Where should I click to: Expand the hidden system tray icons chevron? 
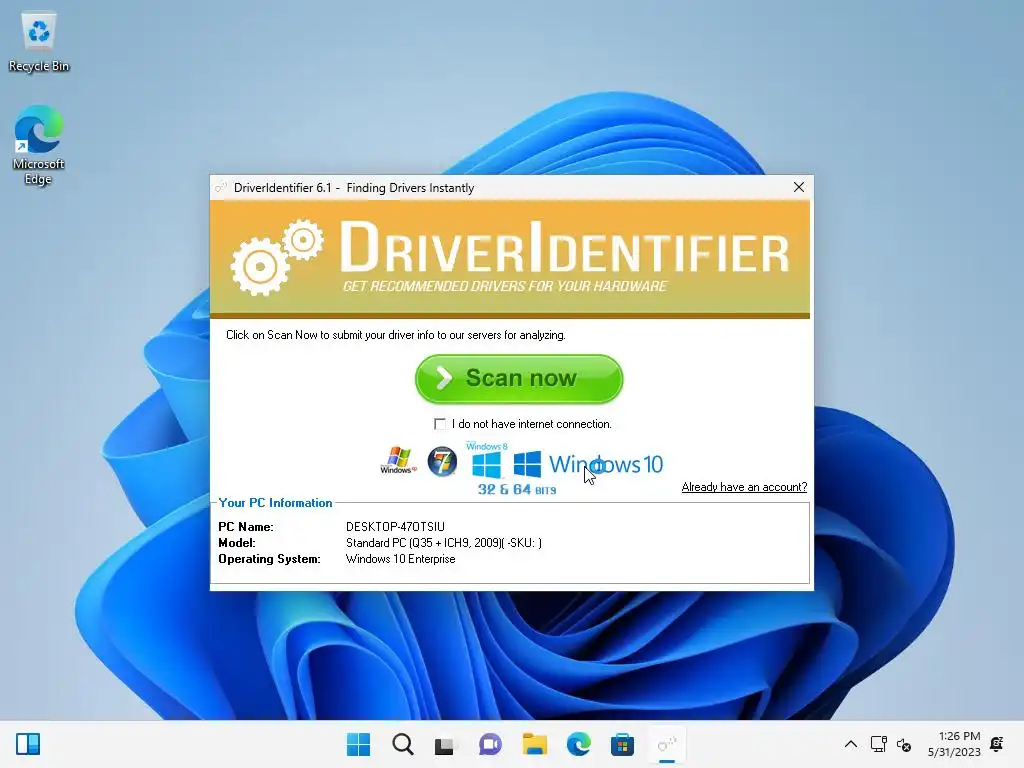coord(851,744)
